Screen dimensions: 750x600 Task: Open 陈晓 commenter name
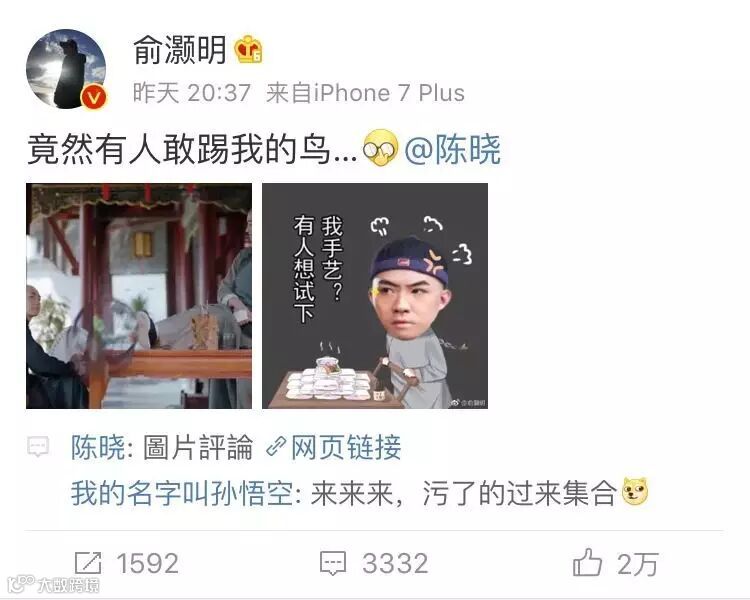[x=98, y=448]
